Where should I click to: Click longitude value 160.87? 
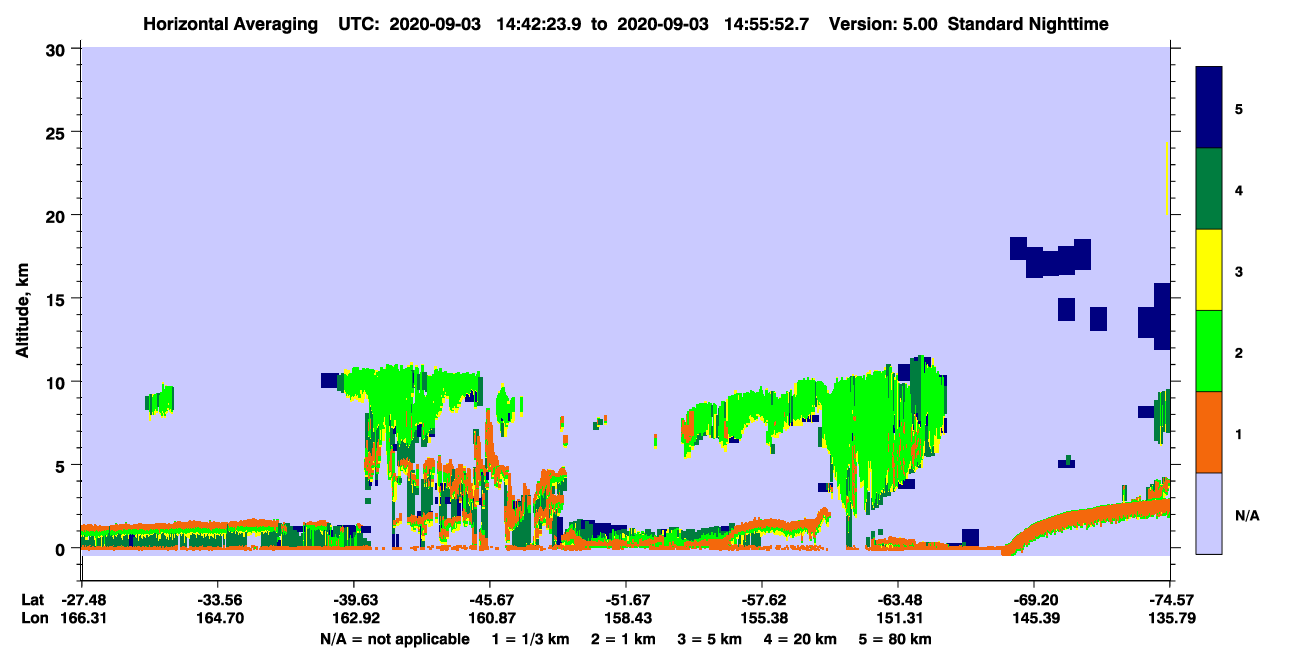[x=490, y=619]
